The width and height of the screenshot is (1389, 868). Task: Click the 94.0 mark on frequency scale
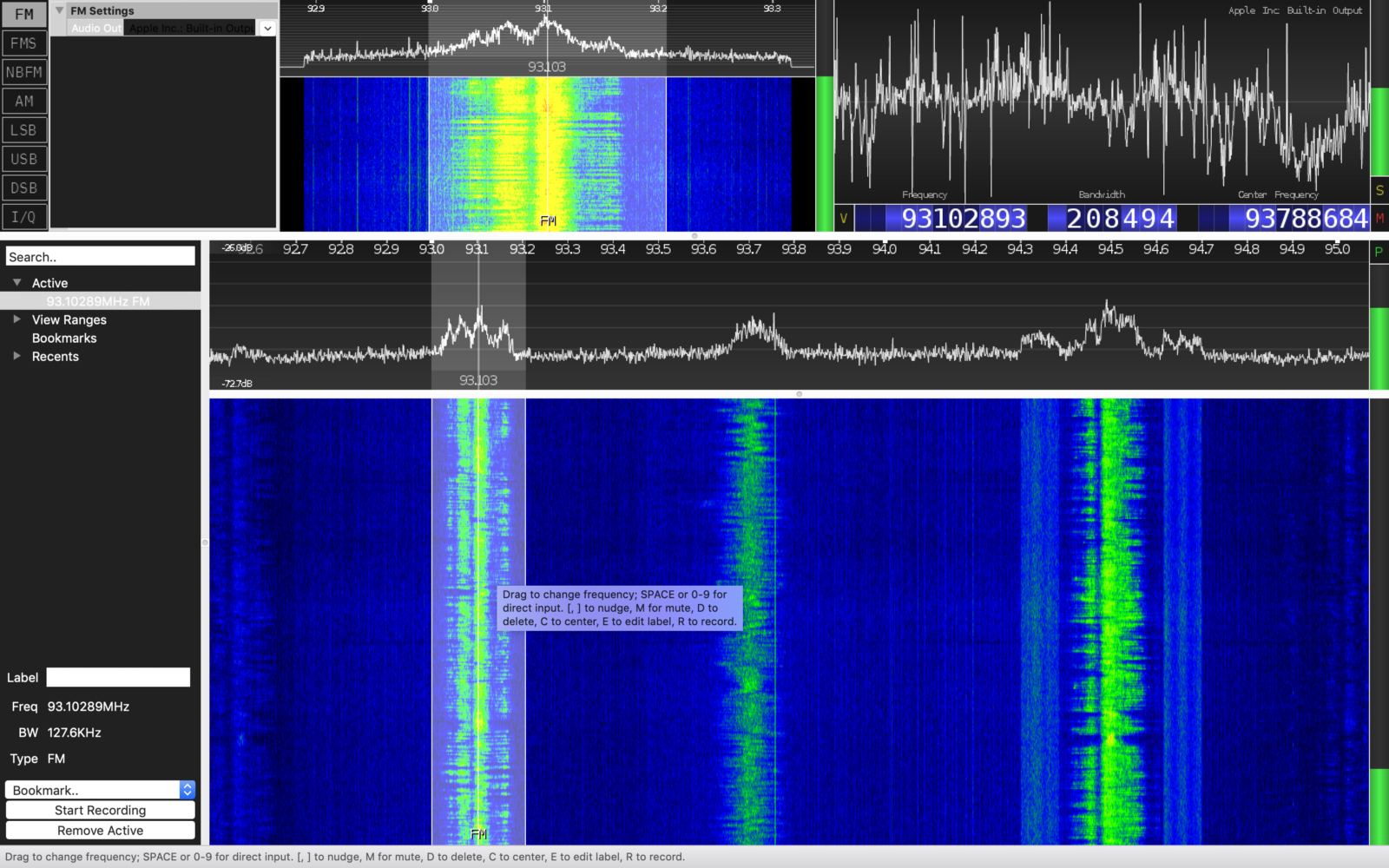point(885,249)
